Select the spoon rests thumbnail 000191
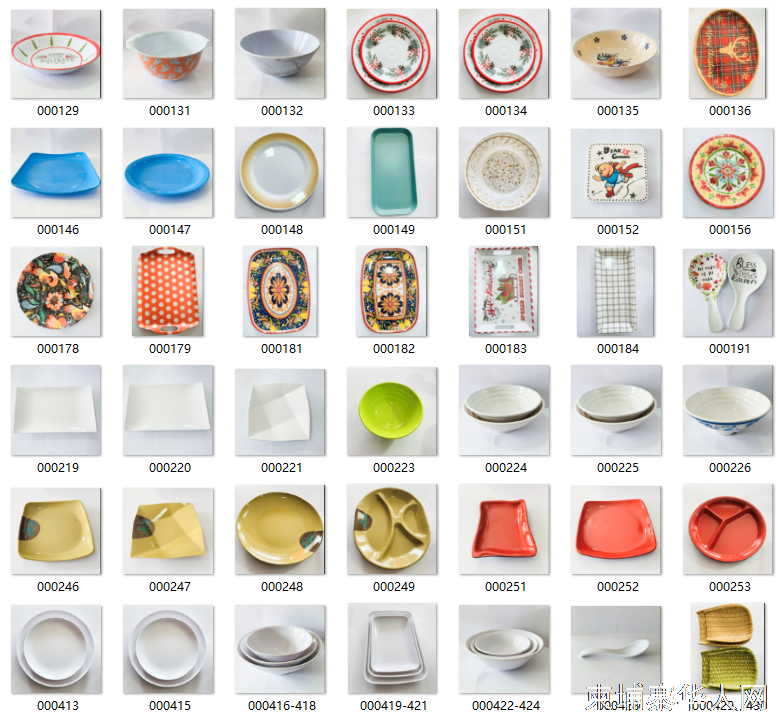Viewport: 779px width, 722px height. pyautogui.click(x=728, y=291)
